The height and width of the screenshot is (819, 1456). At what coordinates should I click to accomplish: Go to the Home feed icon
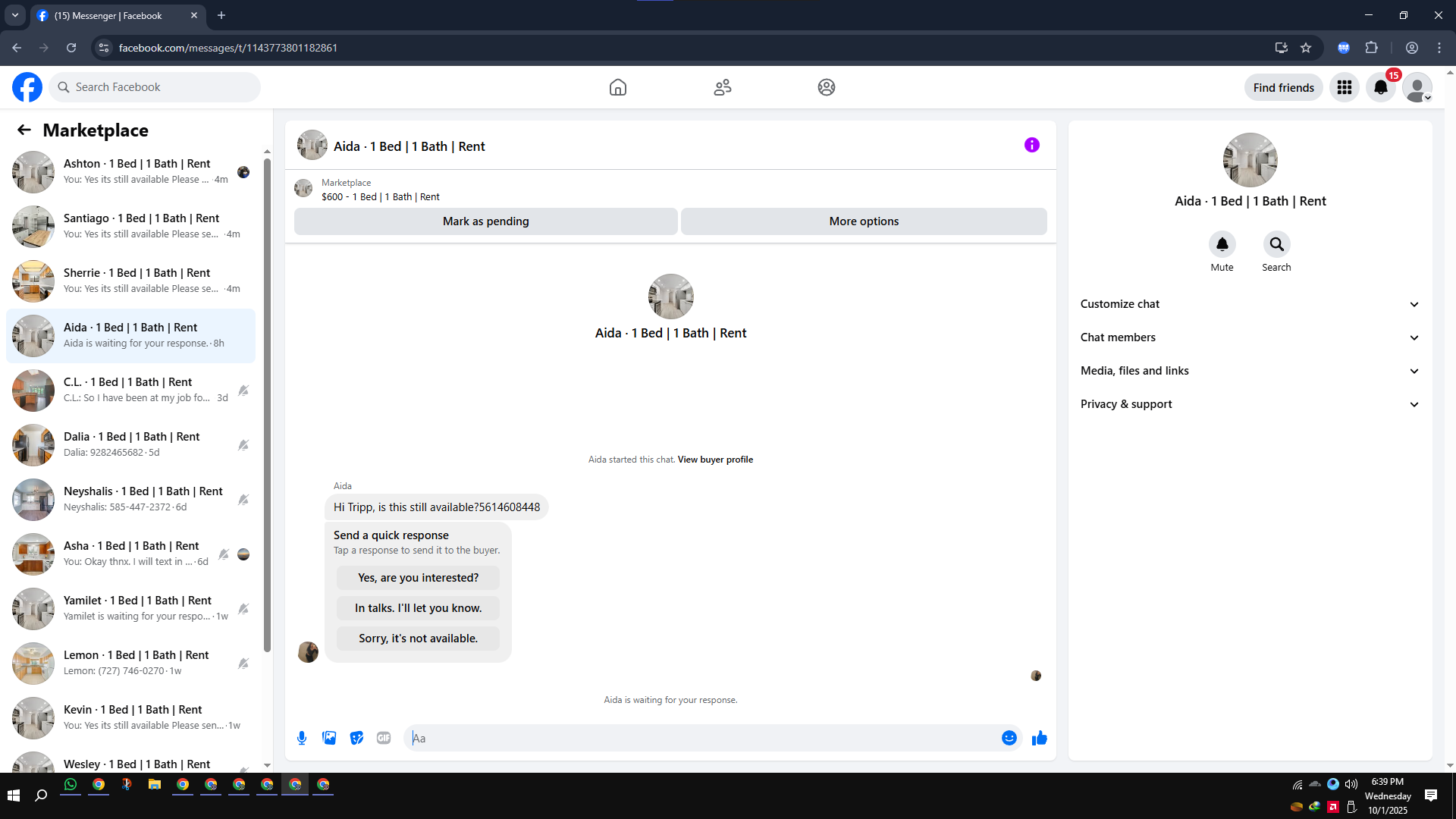tap(618, 87)
